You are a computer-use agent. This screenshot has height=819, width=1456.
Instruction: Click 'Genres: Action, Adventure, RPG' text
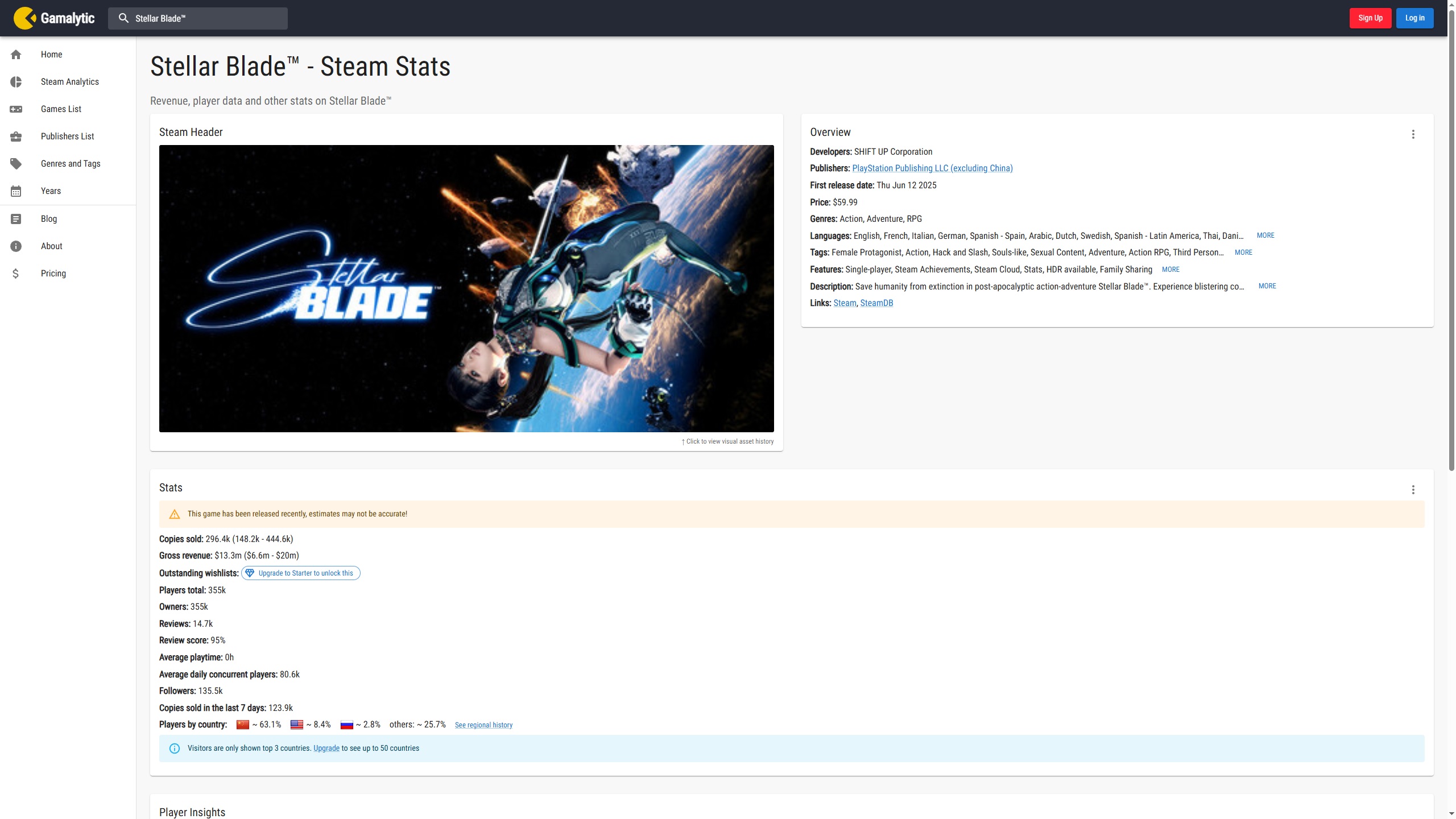[x=866, y=219]
